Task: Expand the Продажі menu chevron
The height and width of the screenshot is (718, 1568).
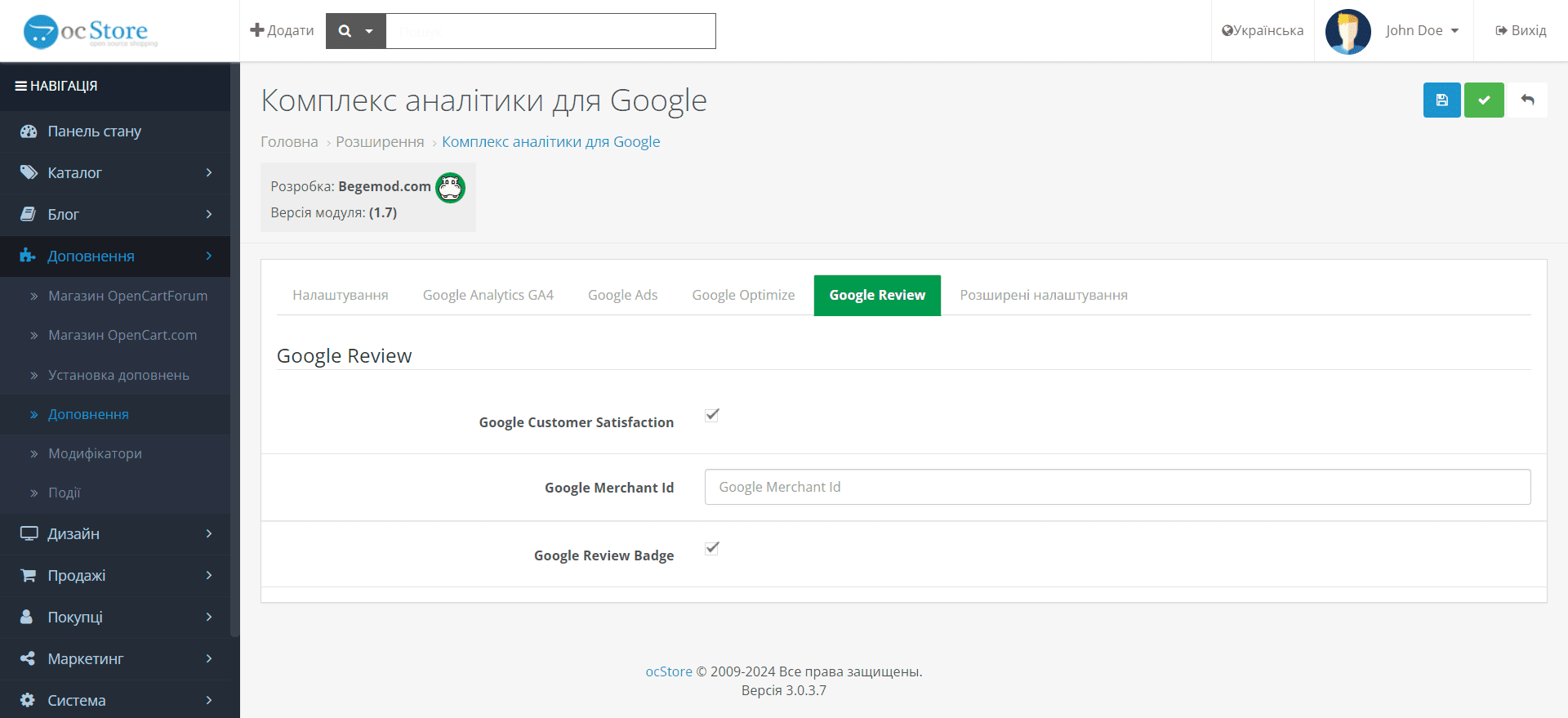Action: pyautogui.click(x=209, y=575)
